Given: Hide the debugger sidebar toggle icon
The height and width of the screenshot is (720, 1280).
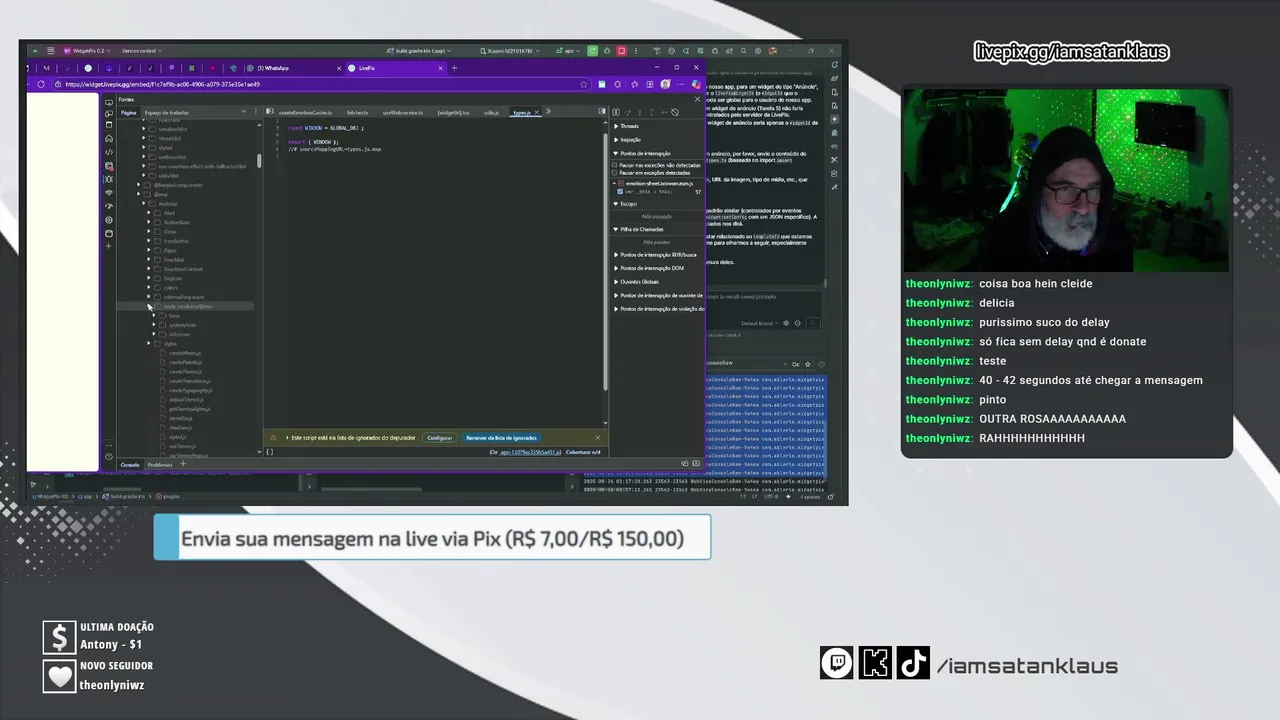Looking at the screenshot, I should point(602,111).
